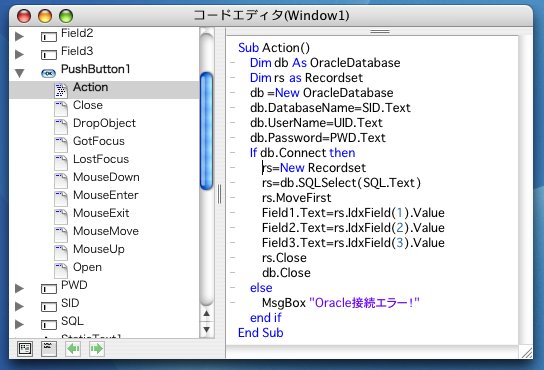Go forward with the green right arrow
This screenshot has width=544, height=370.
coord(96,348)
